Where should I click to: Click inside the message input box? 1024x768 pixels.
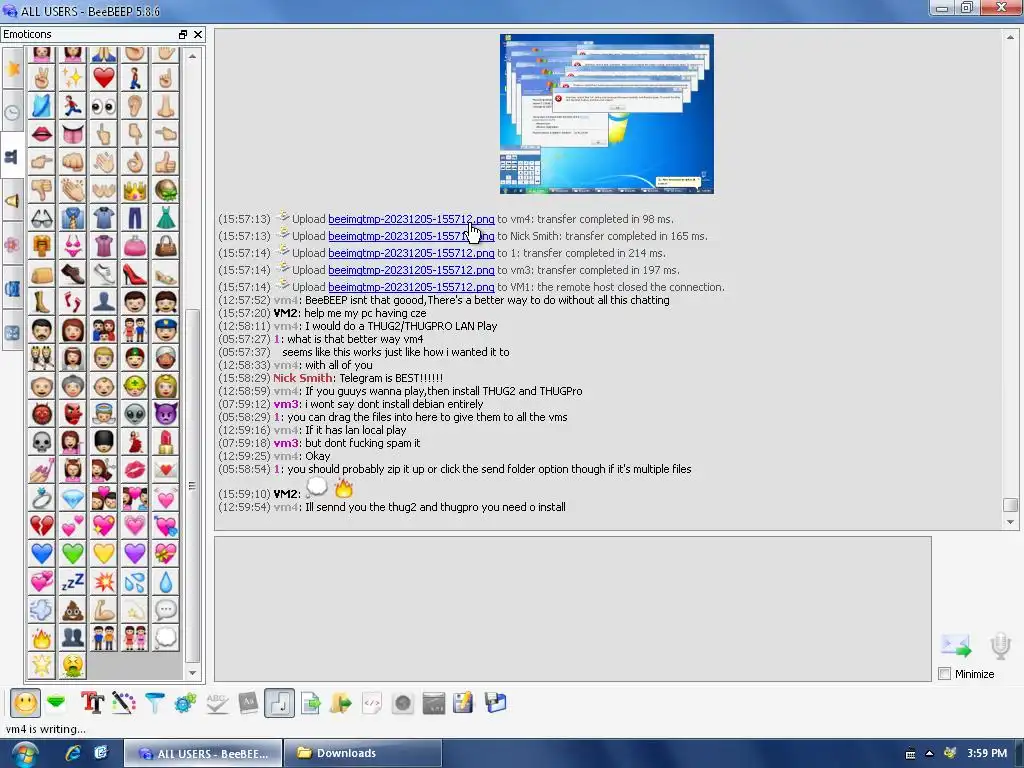click(x=573, y=609)
